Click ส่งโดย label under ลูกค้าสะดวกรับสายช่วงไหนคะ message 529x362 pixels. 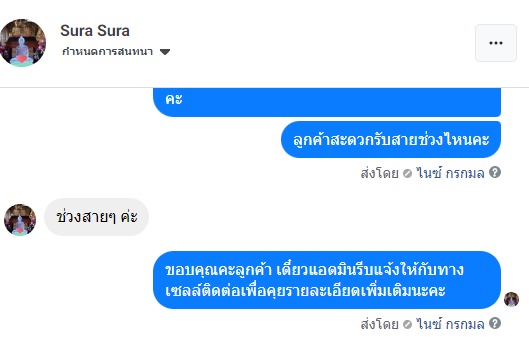380,173
